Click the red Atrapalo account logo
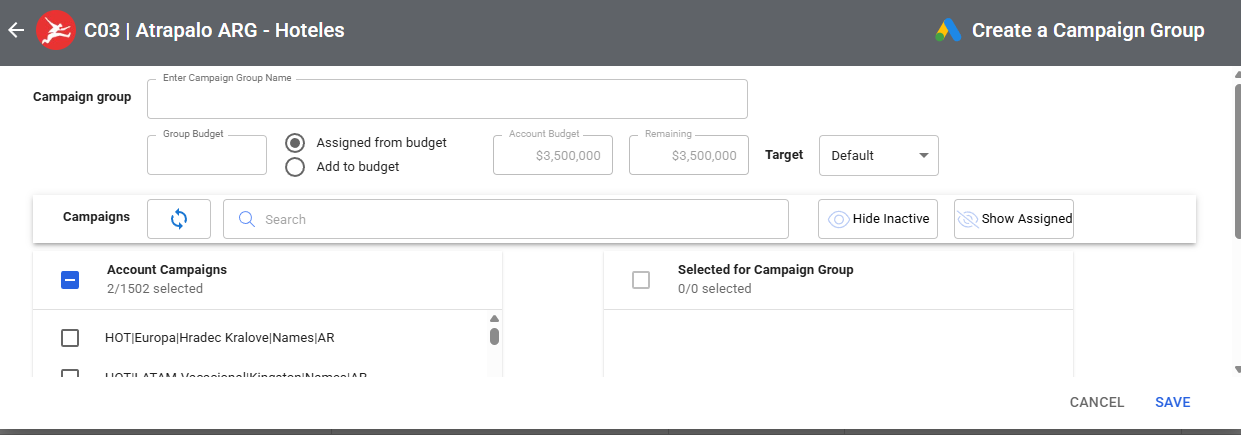1241x435 pixels. pyautogui.click(x=55, y=30)
